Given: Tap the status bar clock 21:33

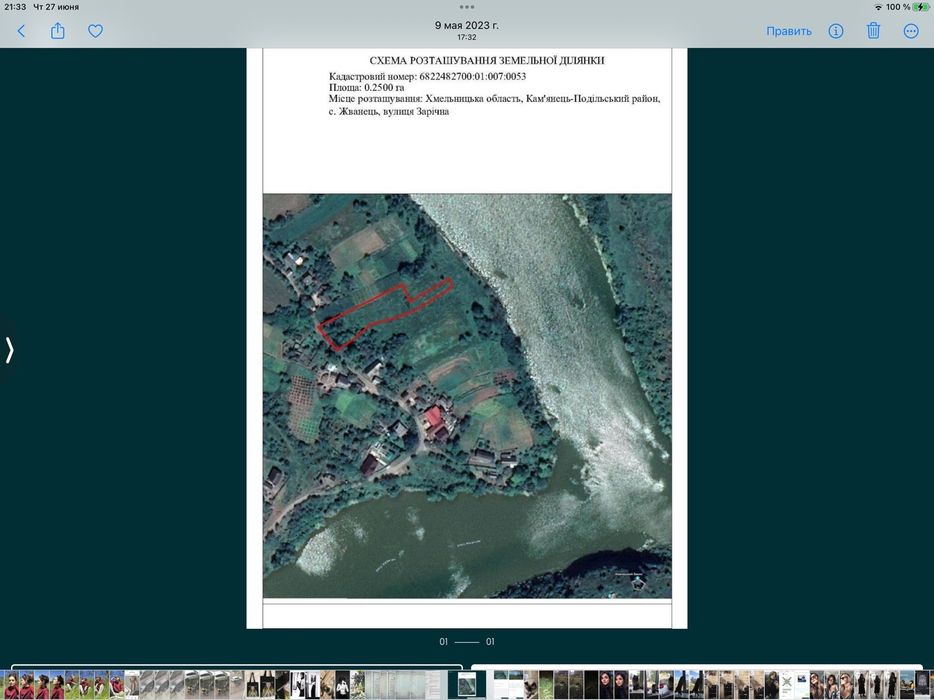Looking at the screenshot, I should click(x=15, y=7).
